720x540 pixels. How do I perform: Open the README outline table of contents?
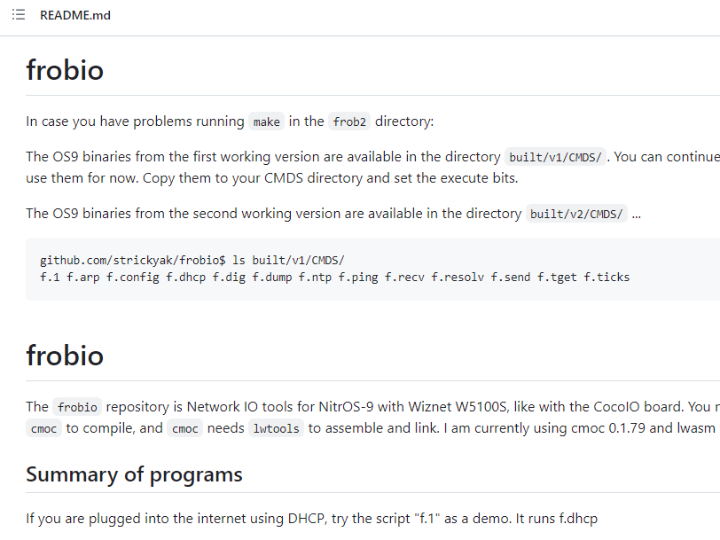tap(18, 15)
